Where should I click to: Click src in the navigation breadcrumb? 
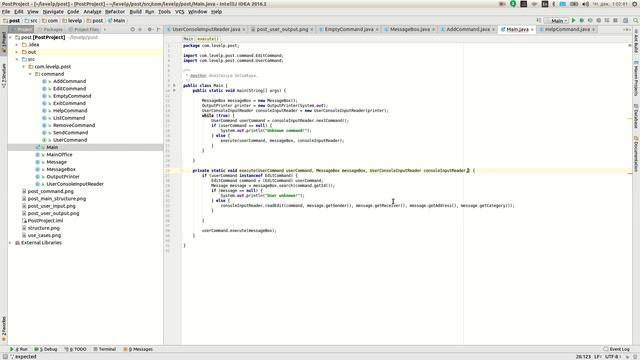(x=31, y=20)
